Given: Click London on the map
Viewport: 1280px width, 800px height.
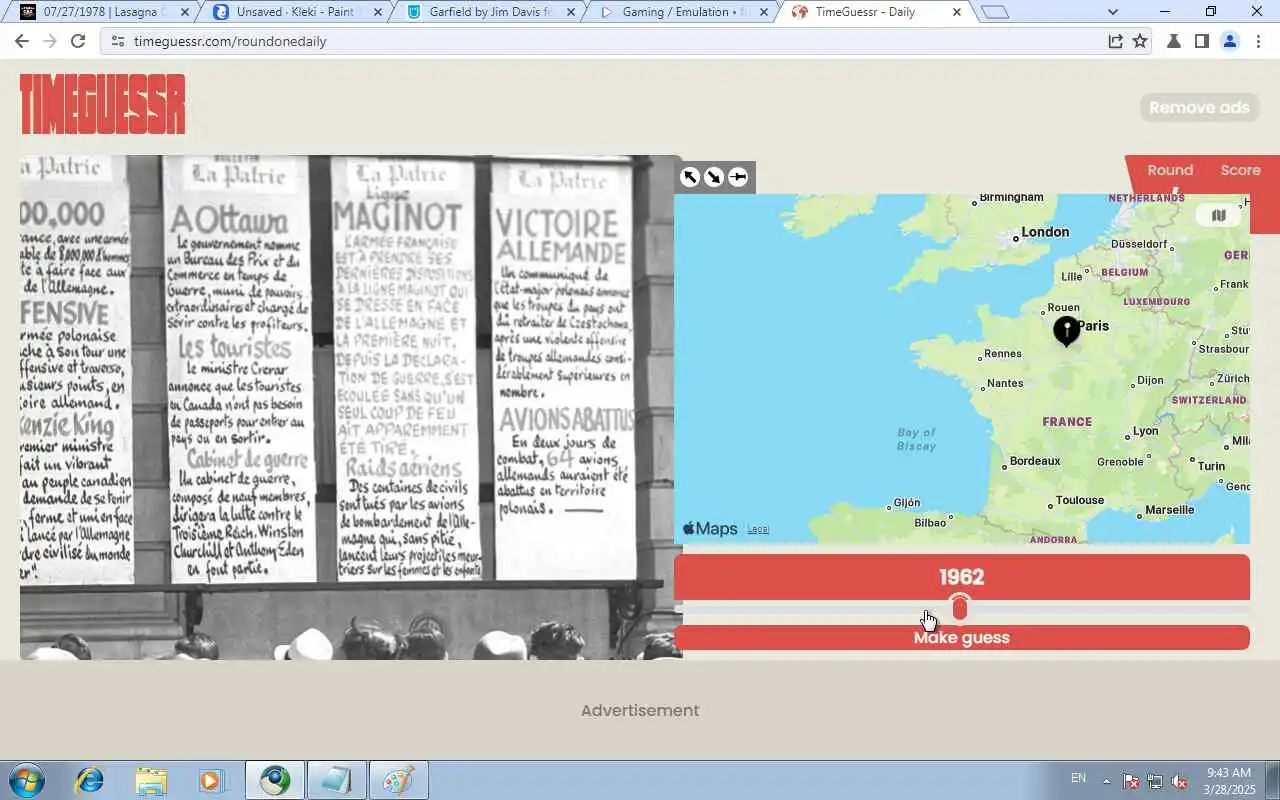Looking at the screenshot, I should coord(1045,232).
